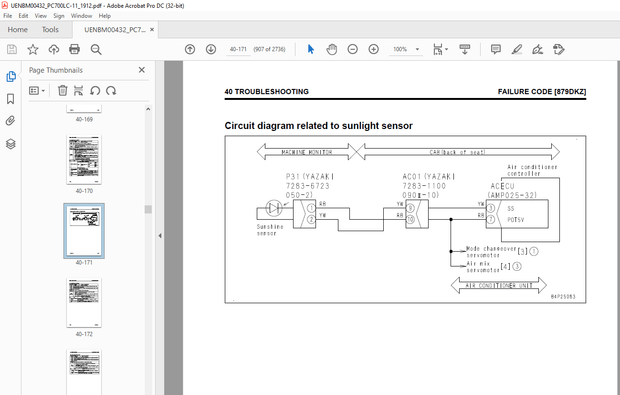
Task: Click the 40 TROUBLESHOOTING header text
Action: tap(267, 92)
